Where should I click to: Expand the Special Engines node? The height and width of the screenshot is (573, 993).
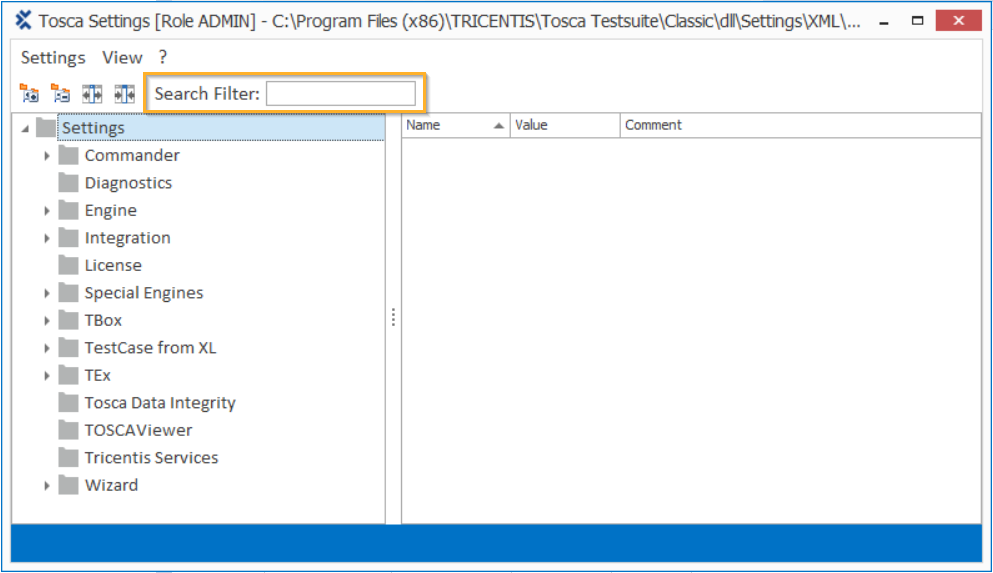coord(47,293)
